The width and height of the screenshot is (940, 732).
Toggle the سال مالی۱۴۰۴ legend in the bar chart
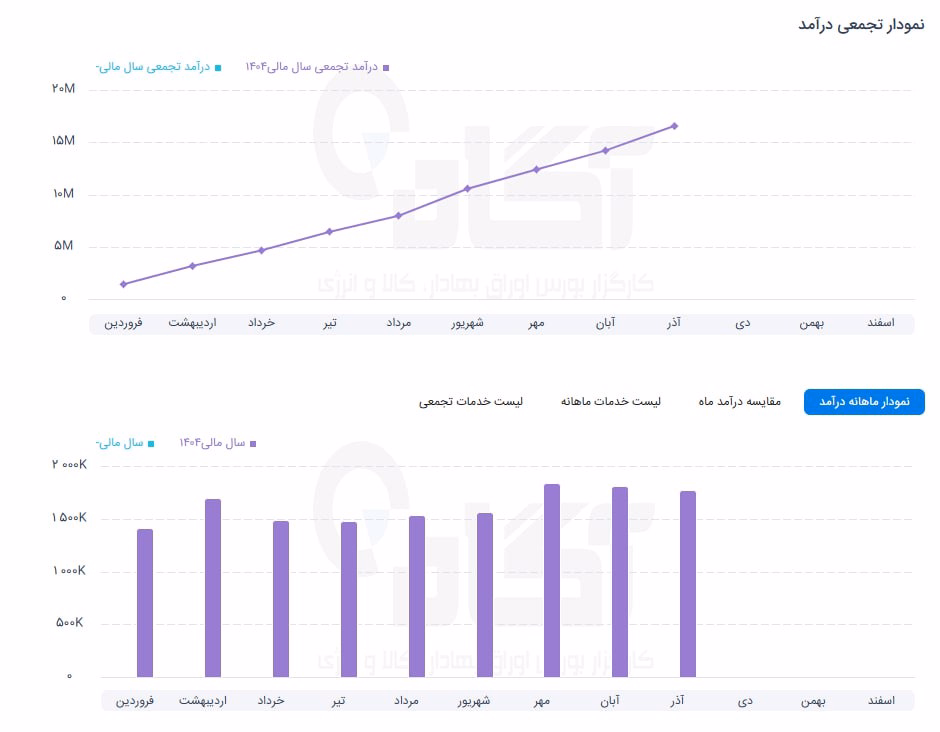point(218,443)
